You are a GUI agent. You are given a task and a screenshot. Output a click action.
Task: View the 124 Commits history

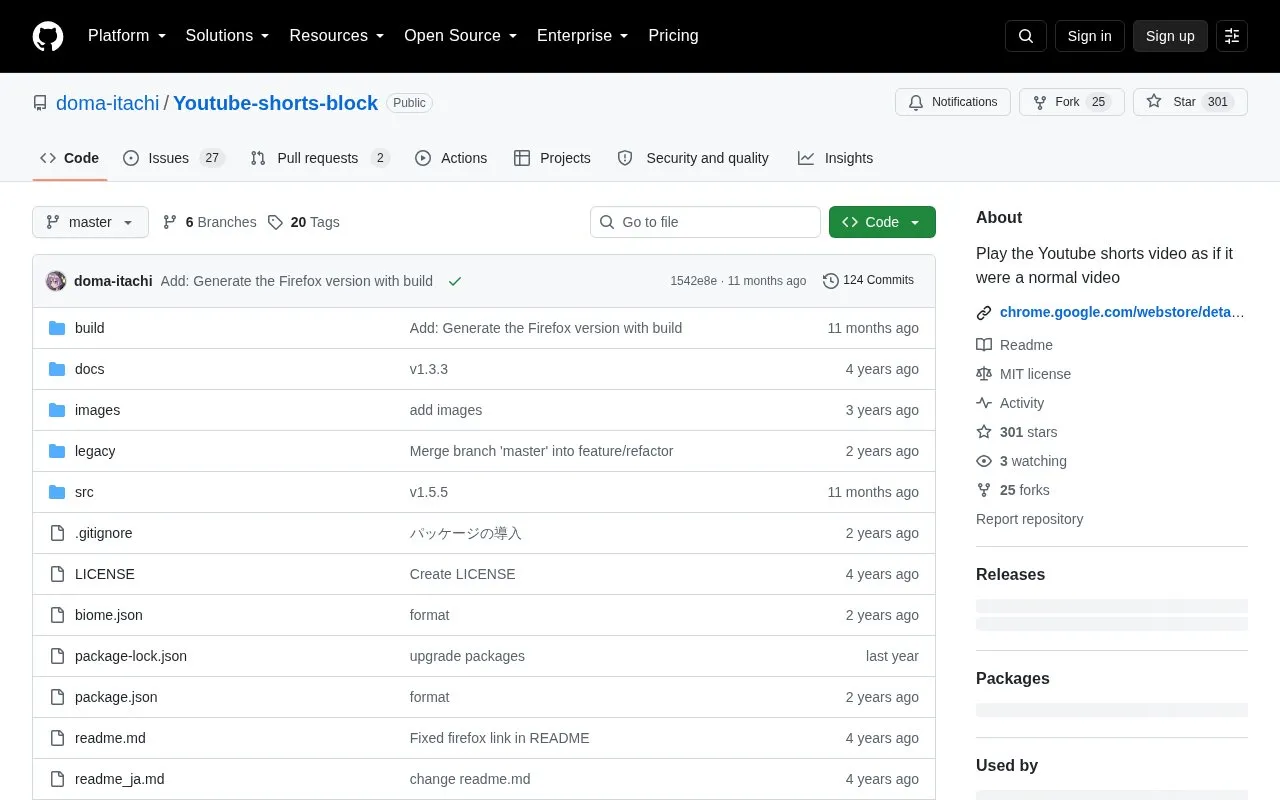point(868,281)
